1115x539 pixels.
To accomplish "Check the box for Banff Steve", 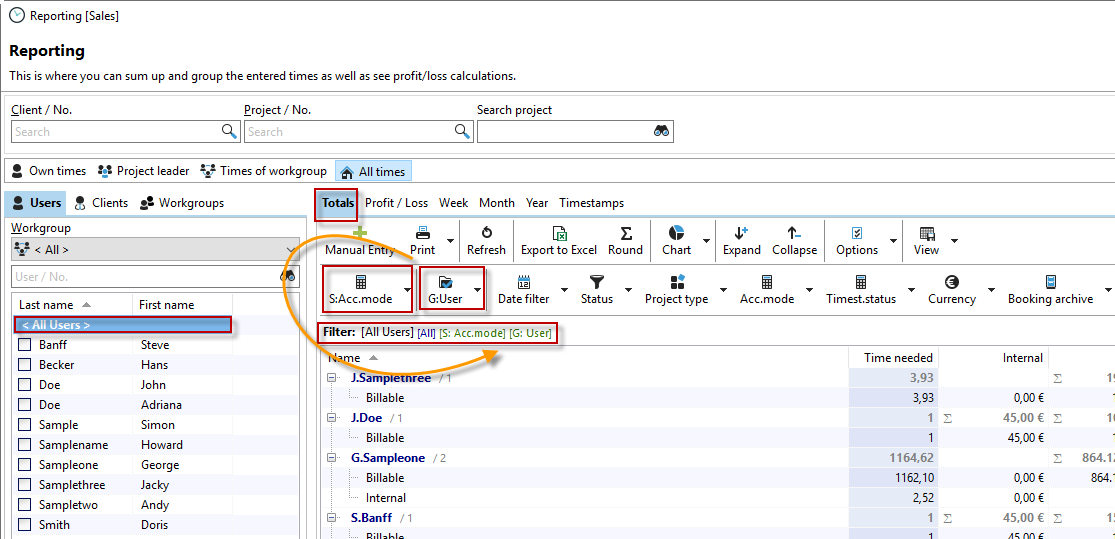I will click(x=25, y=345).
